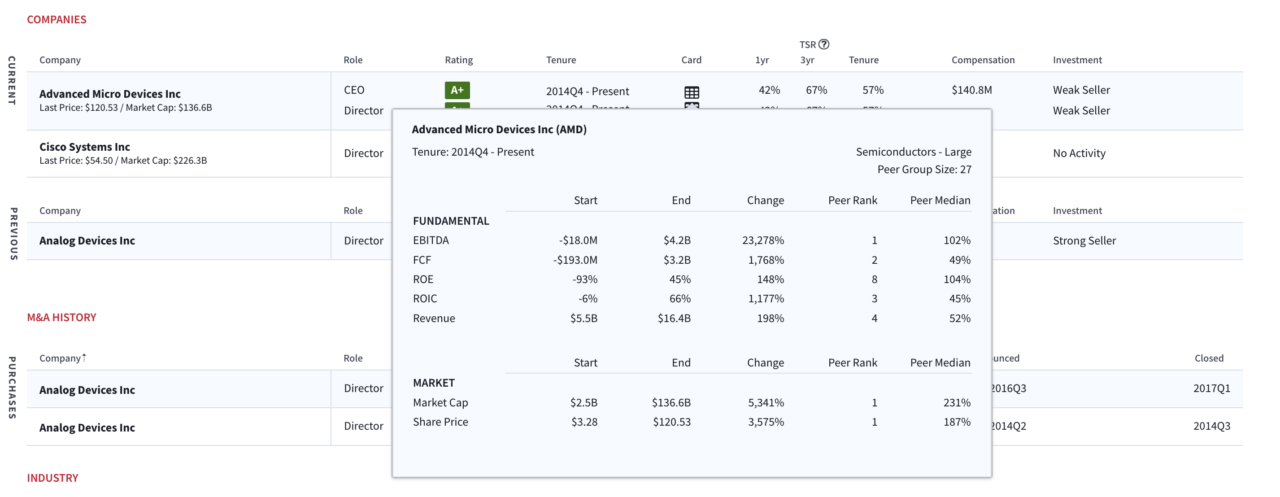Click the Rating column header in Current table
Image resolution: width=1280 pixels, height=497 pixels.
tap(459, 60)
